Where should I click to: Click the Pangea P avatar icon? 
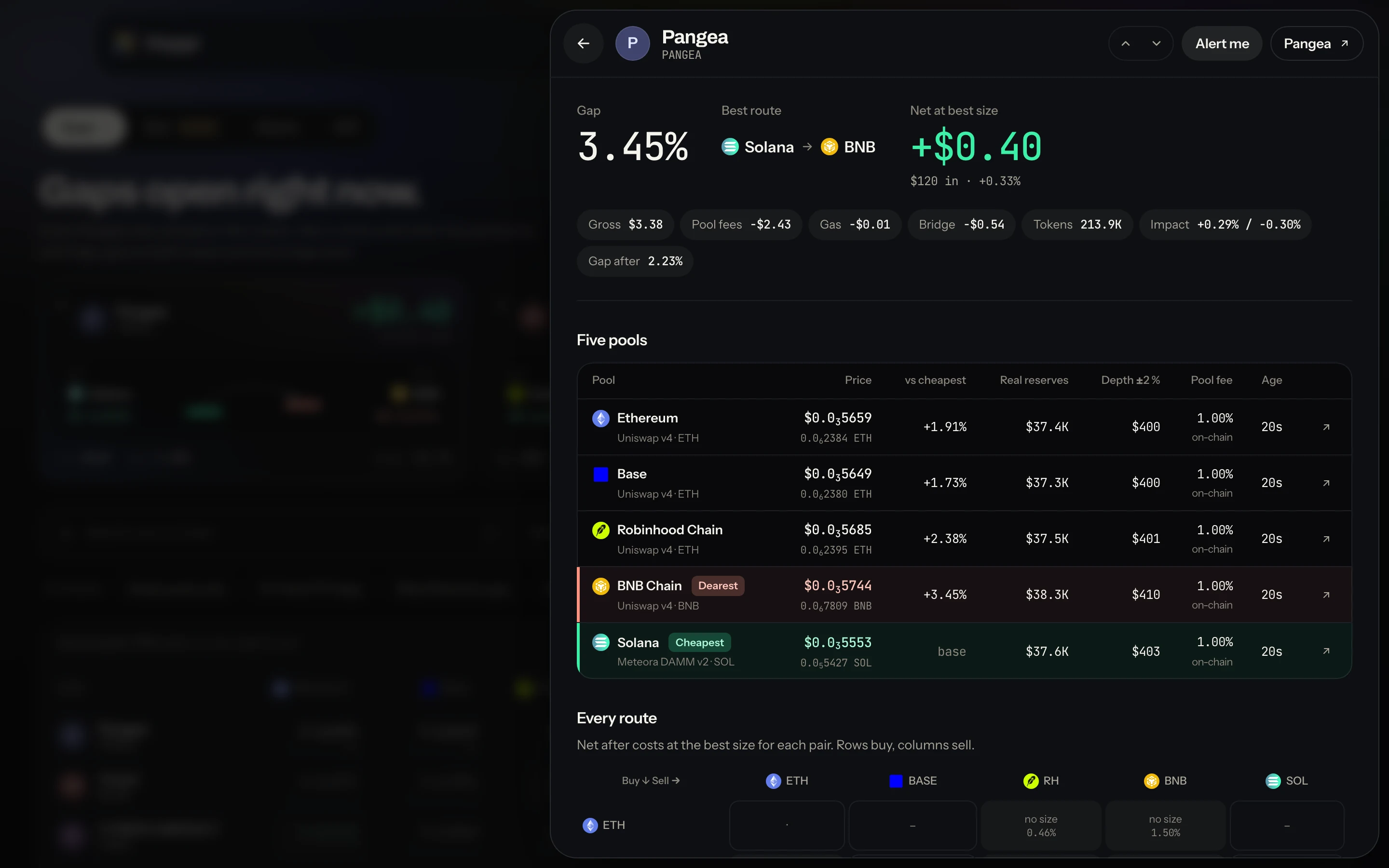(632, 43)
